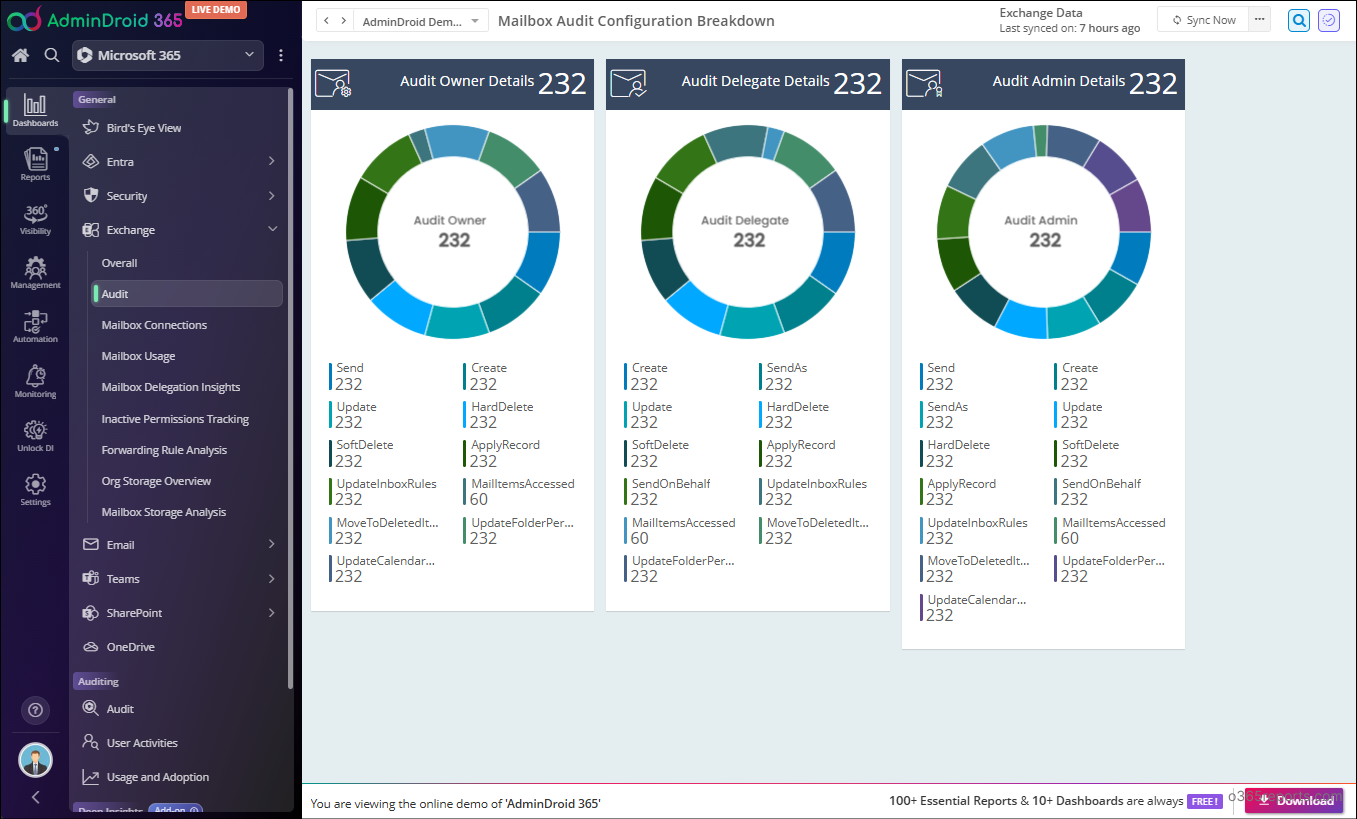Click the search icon in the top right
Viewport: 1357px width, 819px height.
point(1299,20)
